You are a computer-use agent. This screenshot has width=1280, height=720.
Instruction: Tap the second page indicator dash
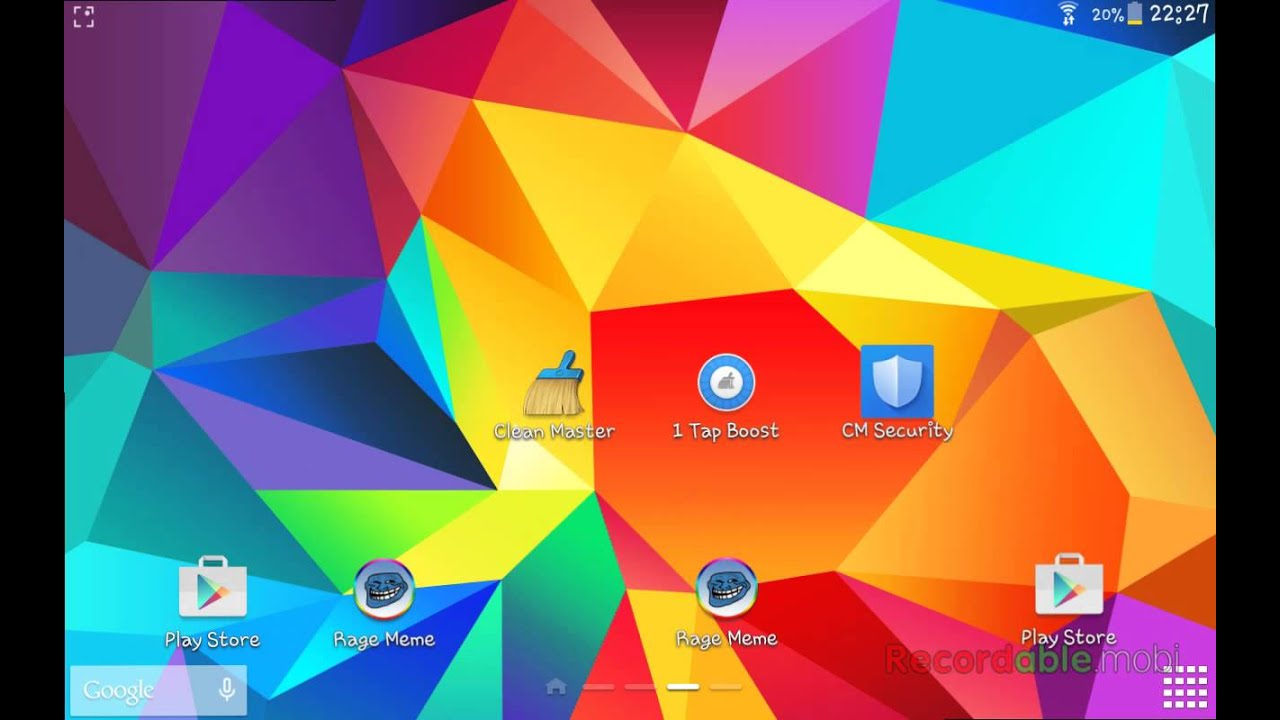pyautogui.click(x=638, y=686)
